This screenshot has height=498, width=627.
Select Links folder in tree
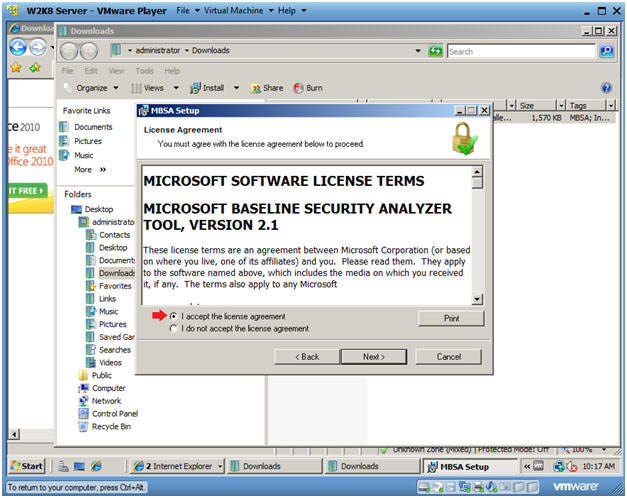pos(101,299)
